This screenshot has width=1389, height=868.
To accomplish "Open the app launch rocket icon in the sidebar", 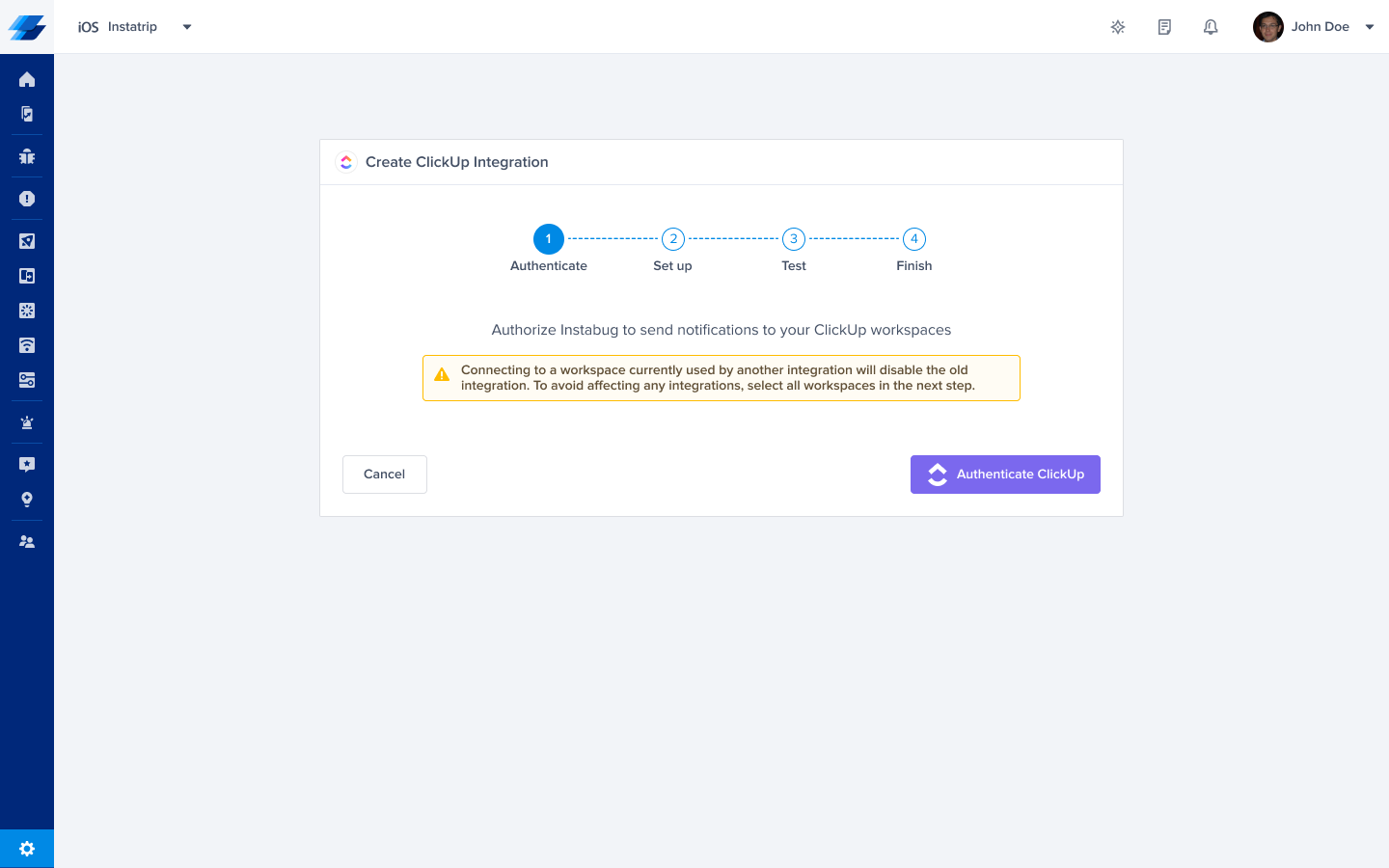I will [x=27, y=241].
